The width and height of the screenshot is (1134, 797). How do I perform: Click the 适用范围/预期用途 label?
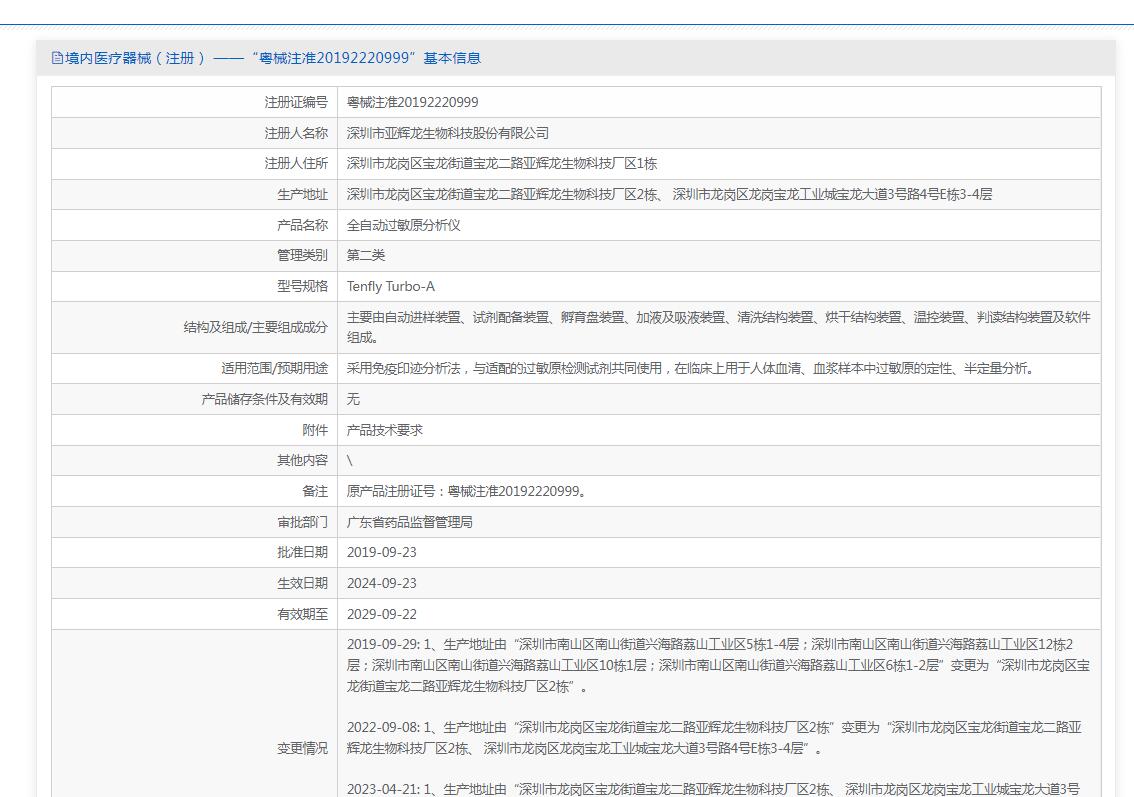[275, 368]
